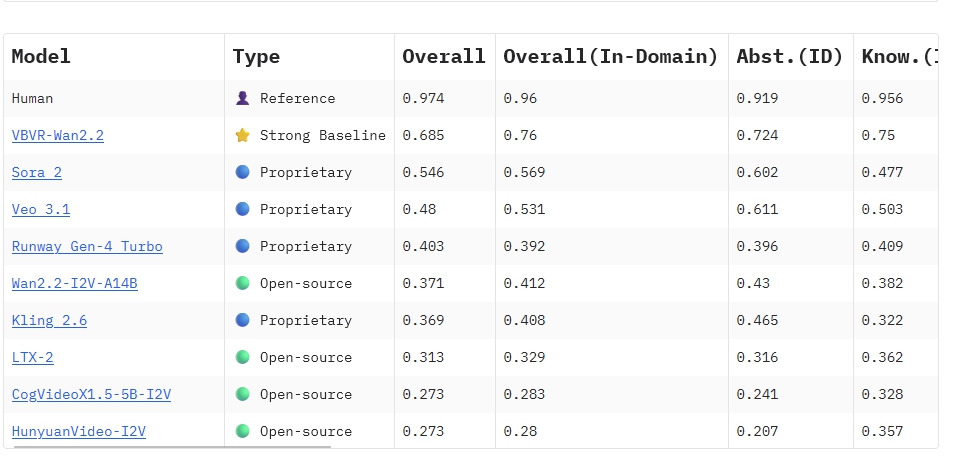Click the blue dot icon in Sora 2 row

pos(243,172)
